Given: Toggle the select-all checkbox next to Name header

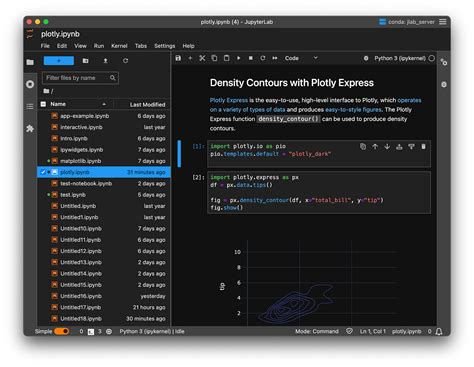Looking at the screenshot, I should tap(43, 104).
